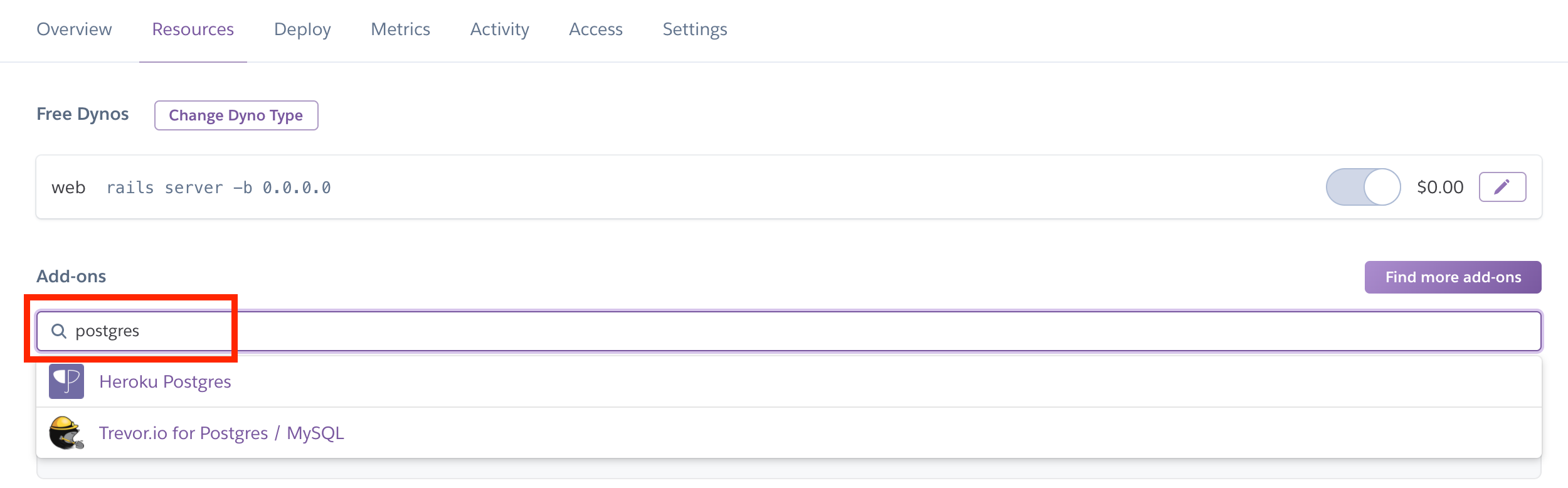Toggle the web dyno switch
This screenshot has width=1568, height=488.
coord(1363,187)
